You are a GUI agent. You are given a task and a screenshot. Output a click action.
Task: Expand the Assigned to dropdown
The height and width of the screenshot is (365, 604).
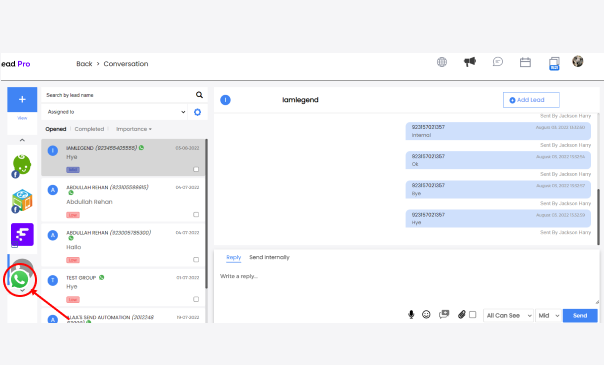tap(114, 112)
